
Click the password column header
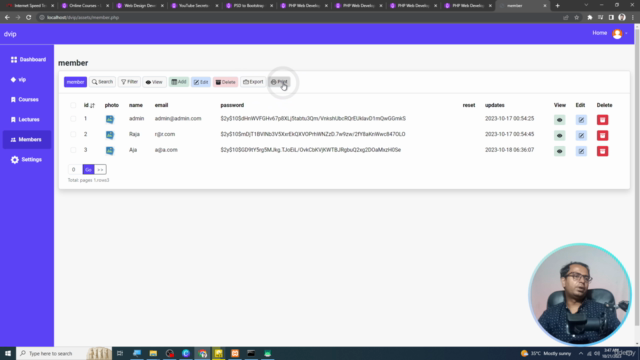pyautogui.click(x=232, y=105)
